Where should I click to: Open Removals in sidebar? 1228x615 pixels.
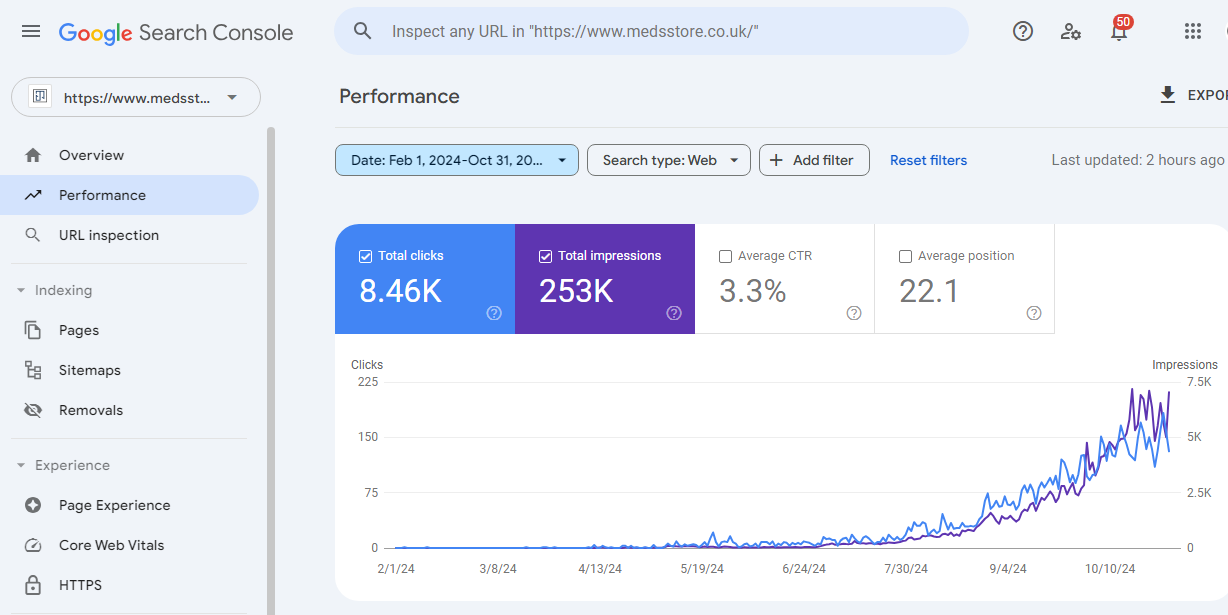[x=130, y=410]
